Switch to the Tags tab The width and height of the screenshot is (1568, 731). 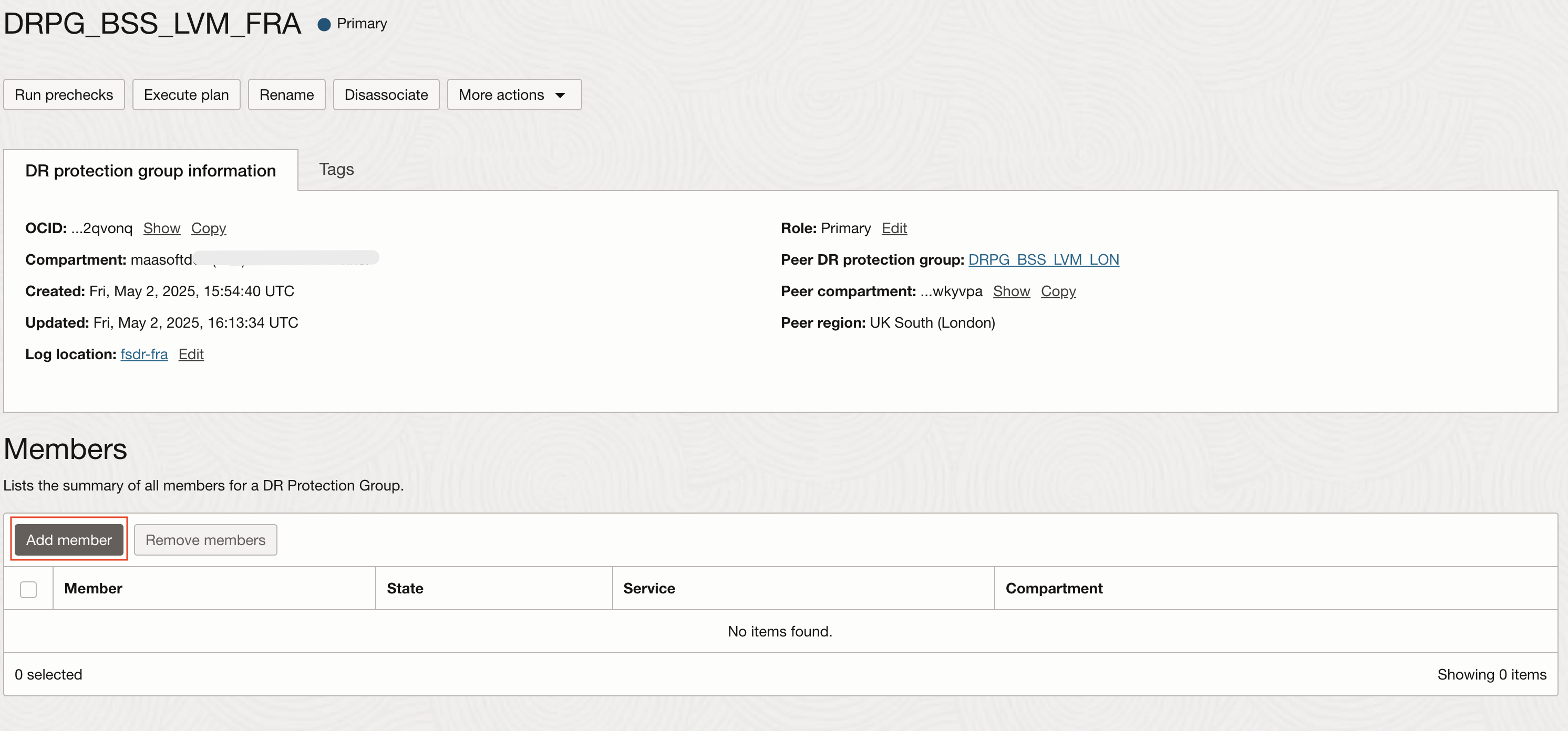pyautogui.click(x=336, y=170)
